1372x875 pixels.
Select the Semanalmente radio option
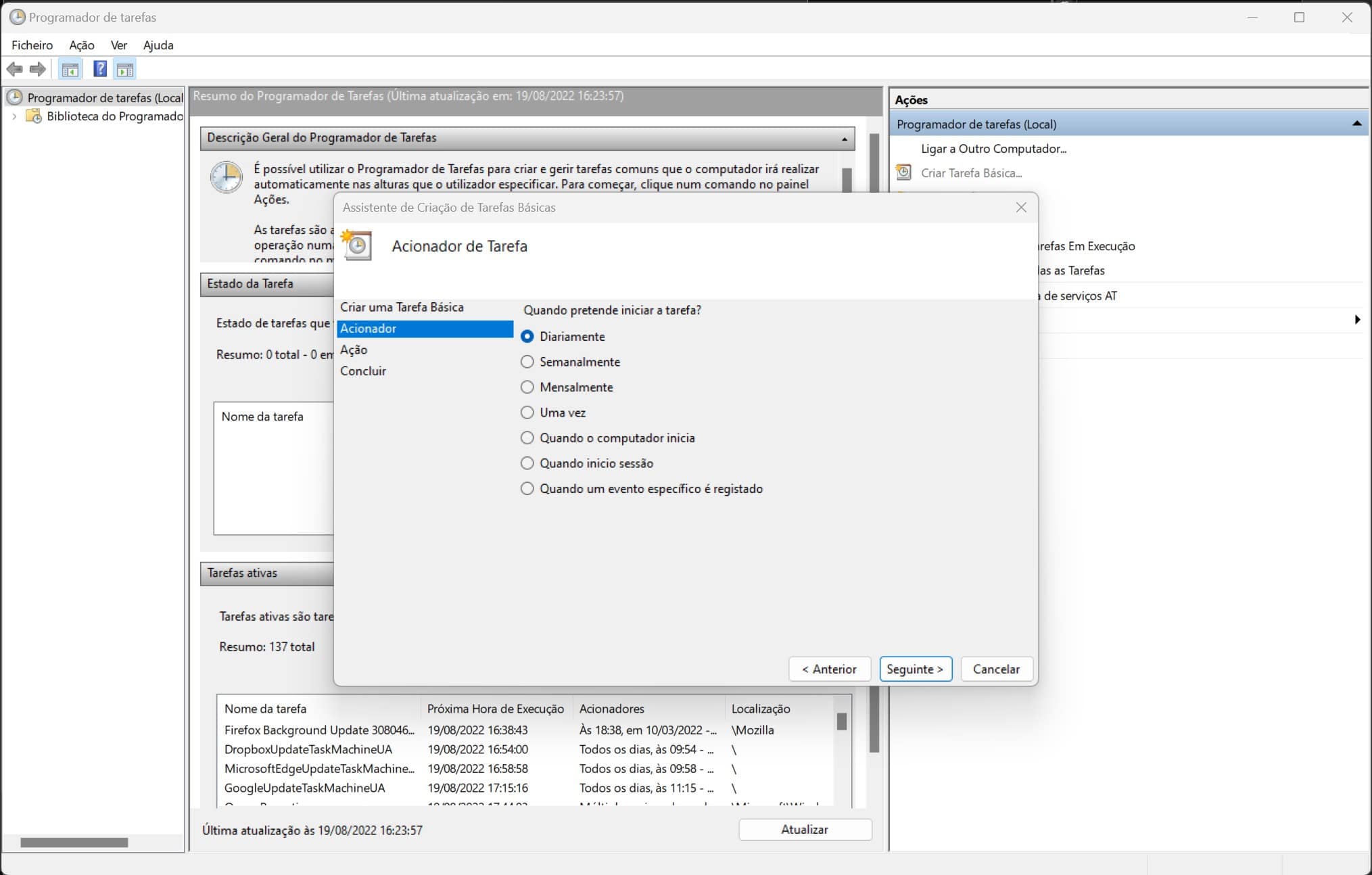point(527,362)
